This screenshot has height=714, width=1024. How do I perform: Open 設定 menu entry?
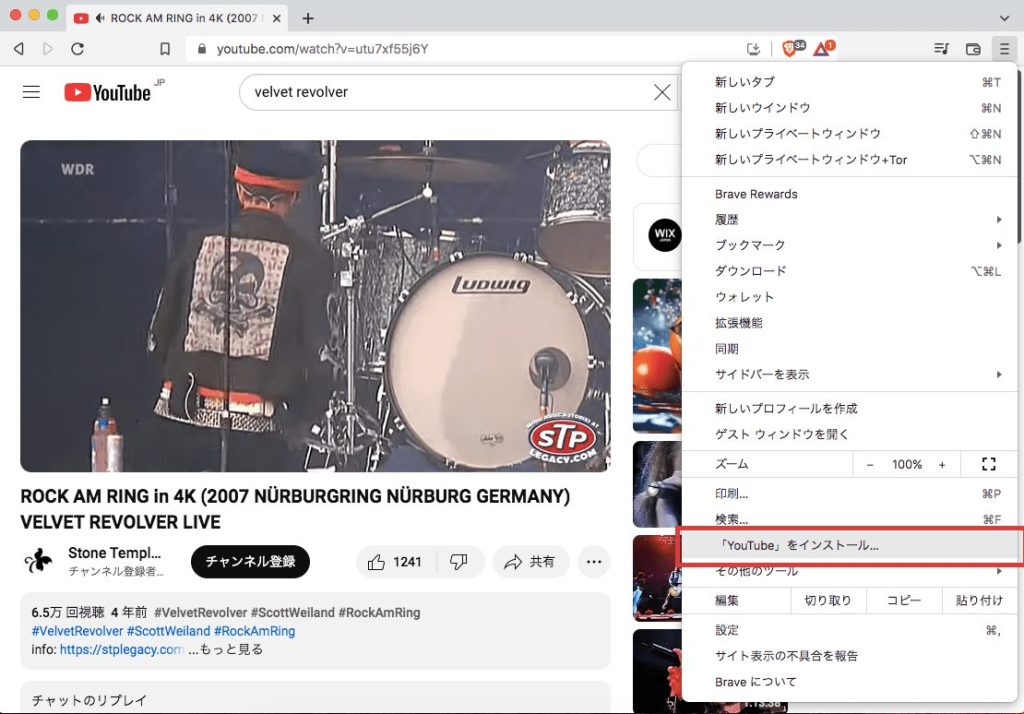click(x=849, y=630)
